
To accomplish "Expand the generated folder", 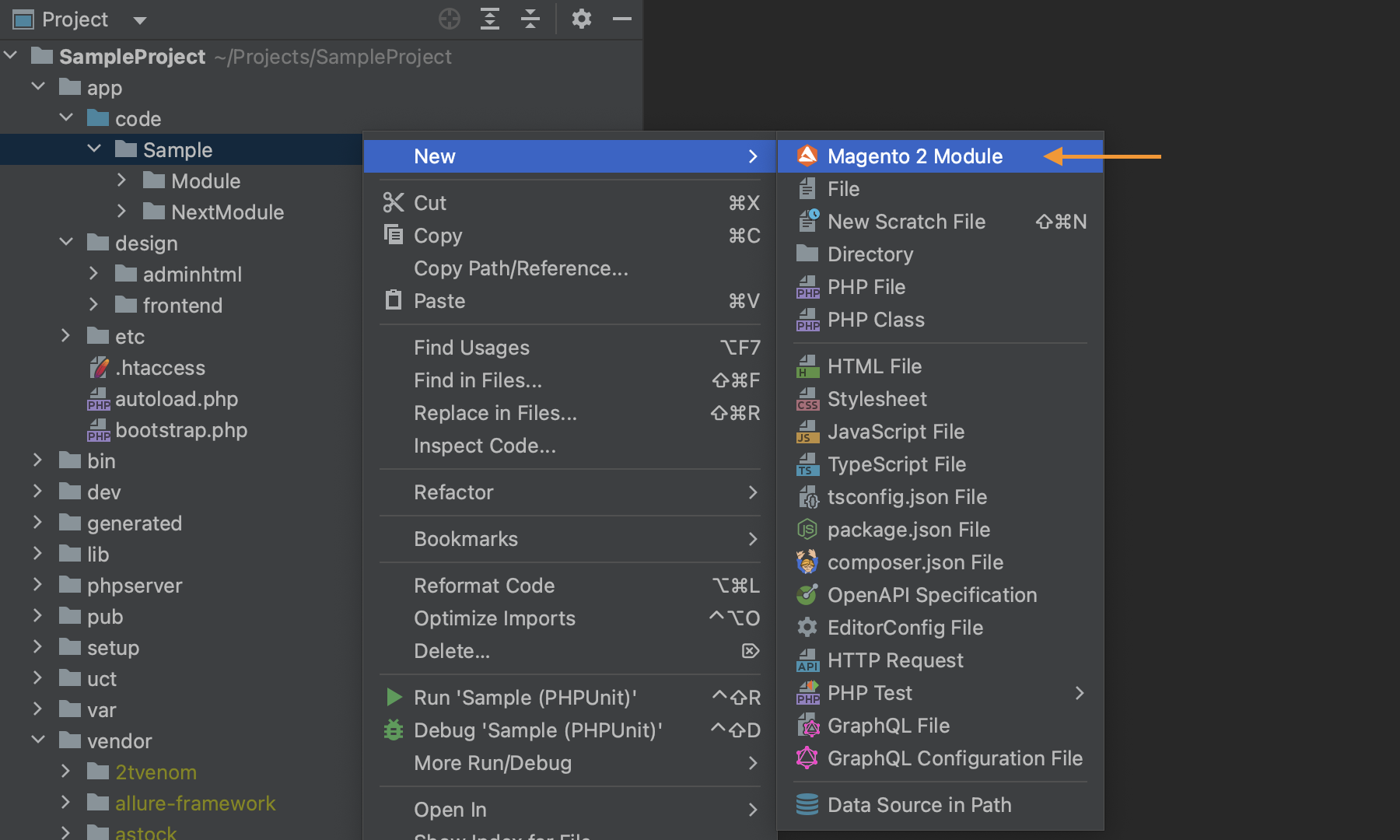I will tap(38, 523).
